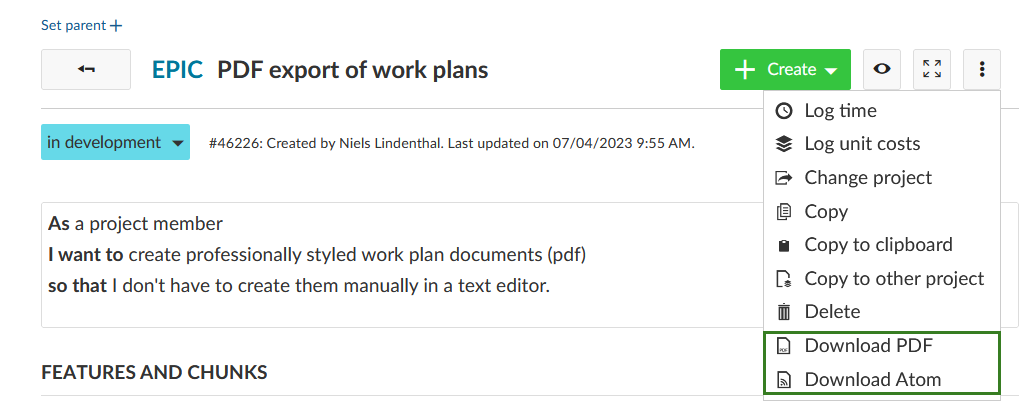Click the trash icon for Delete
The image size is (1021, 408).
pyautogui.click(x=784, y=312)
